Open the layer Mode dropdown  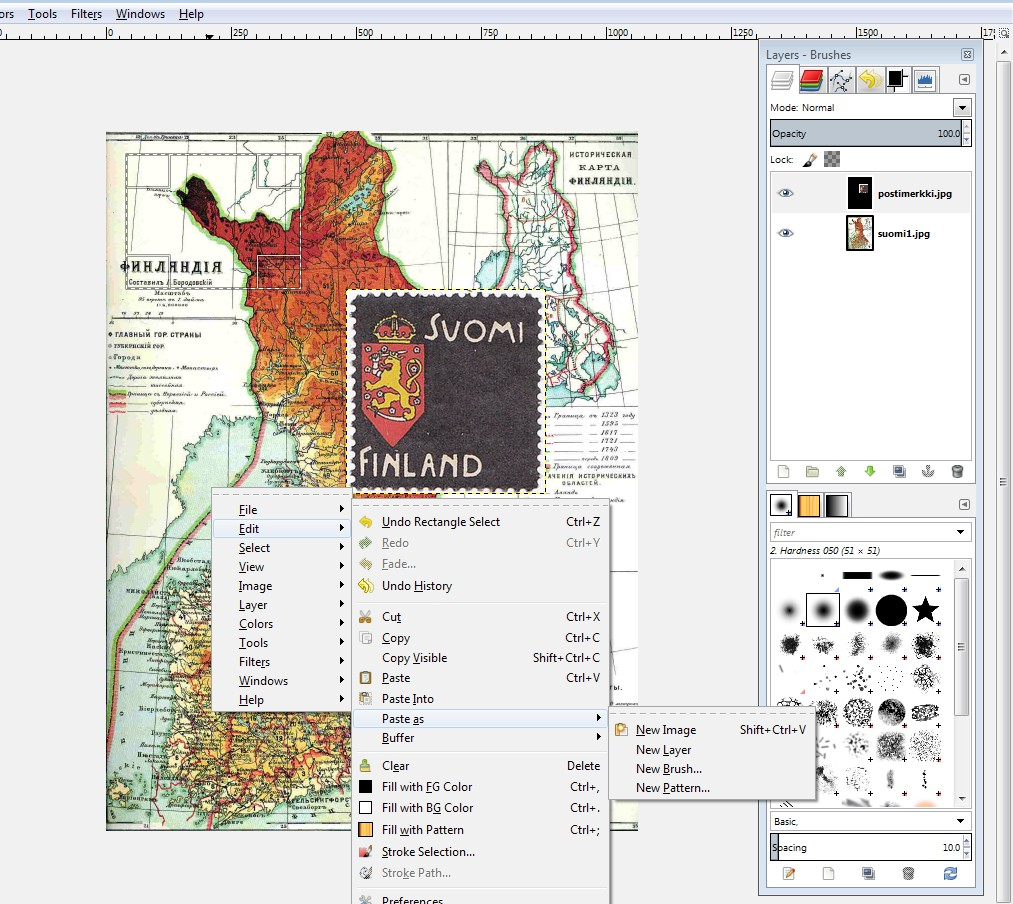962,108
